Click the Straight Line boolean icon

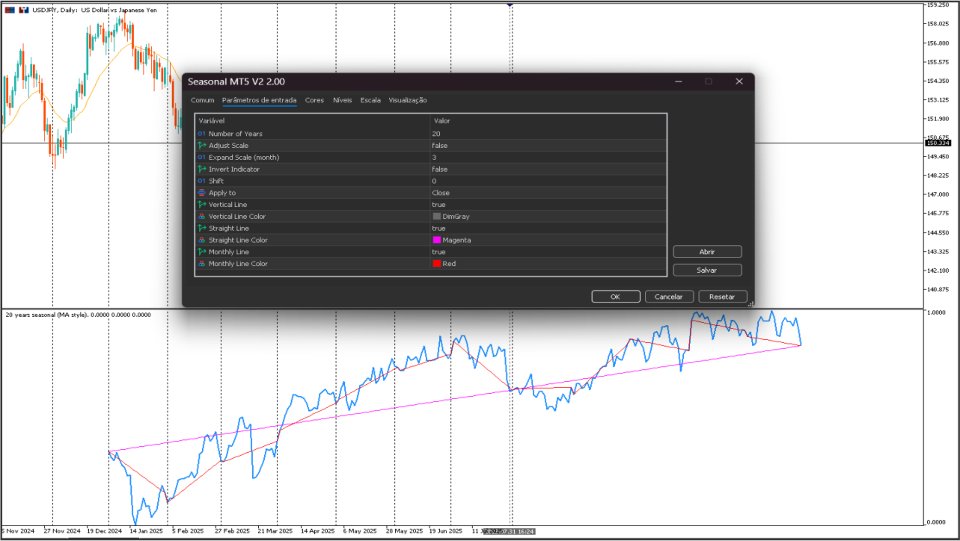(201, 228)
